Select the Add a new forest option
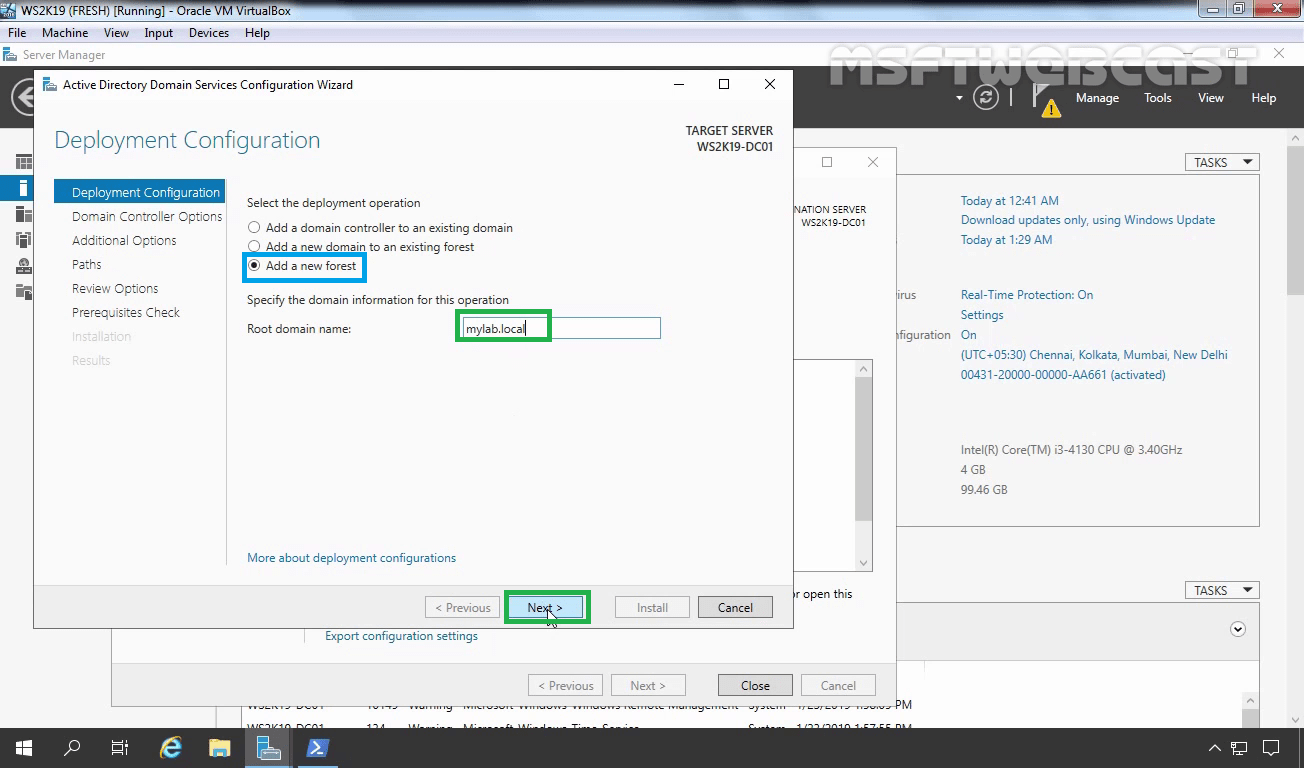This screenshot has height=768, width=1304. tap(302, 266)
